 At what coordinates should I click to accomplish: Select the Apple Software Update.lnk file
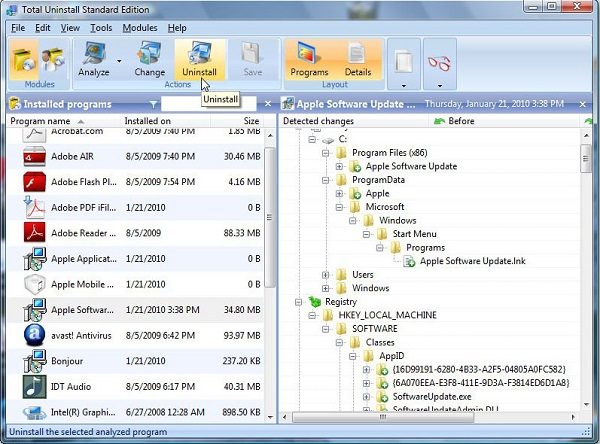click(x=473, y=261)
